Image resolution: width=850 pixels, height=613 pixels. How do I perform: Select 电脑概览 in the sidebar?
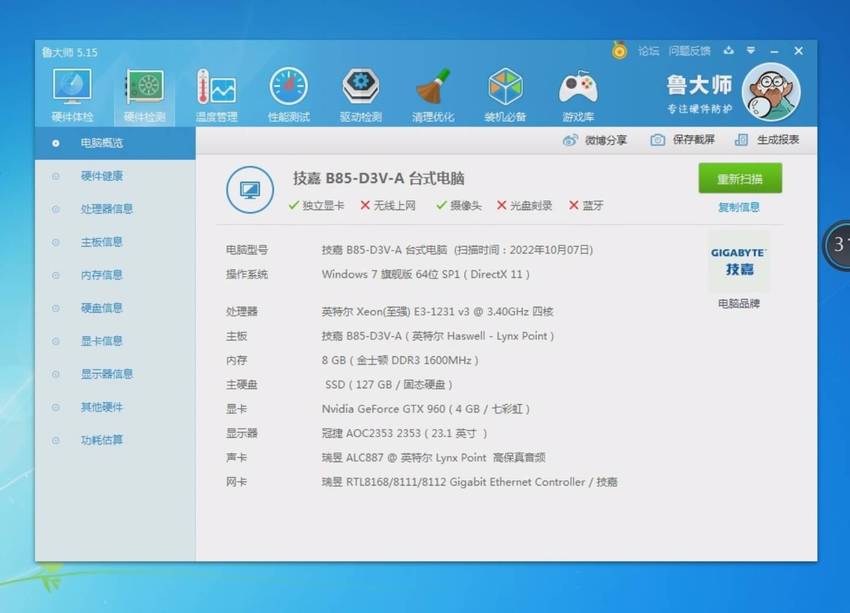pos(115,143)
